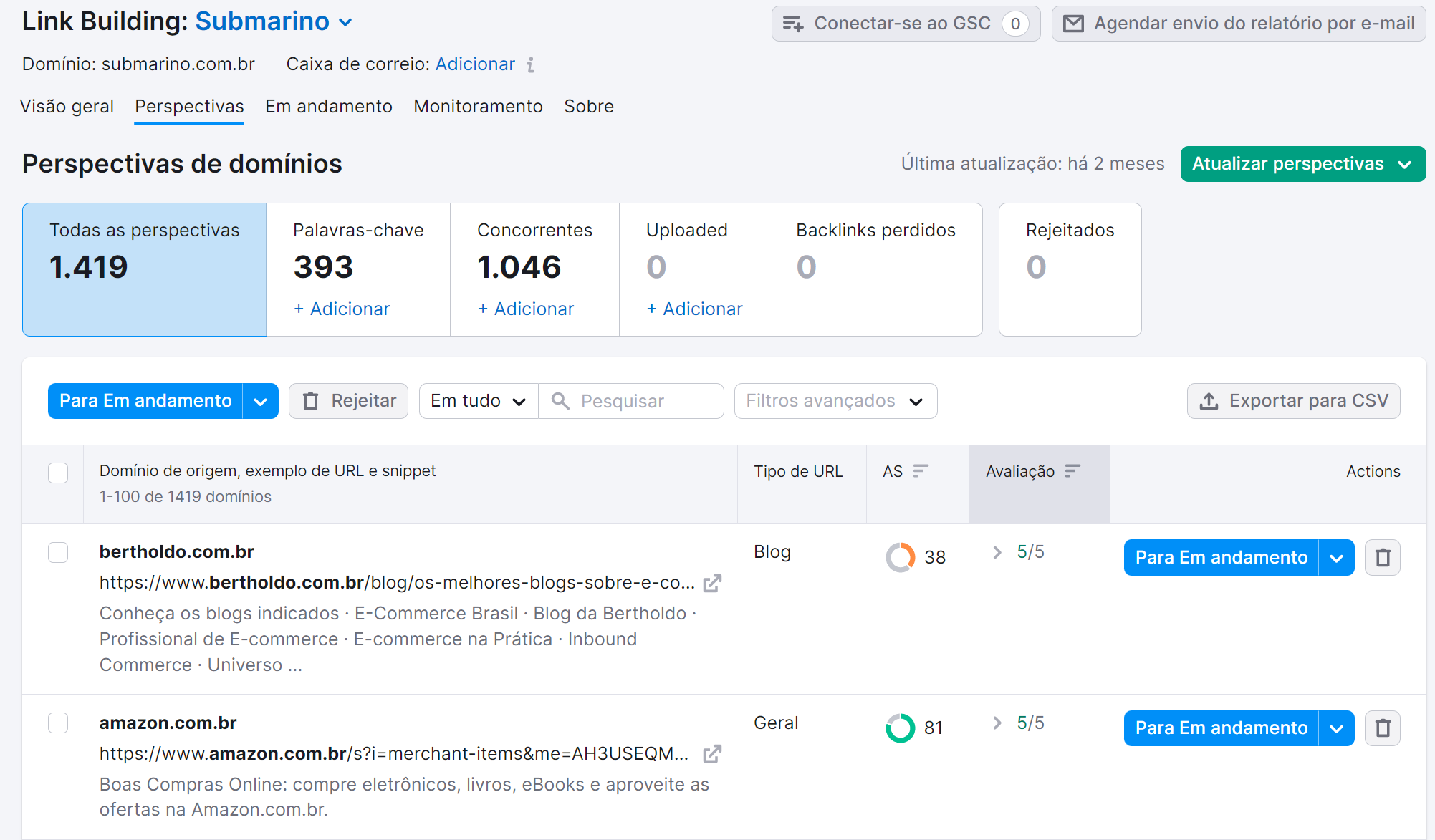
Task: Click the info icon next to Adicionar mailbox
Action: (x=530, y=65)
